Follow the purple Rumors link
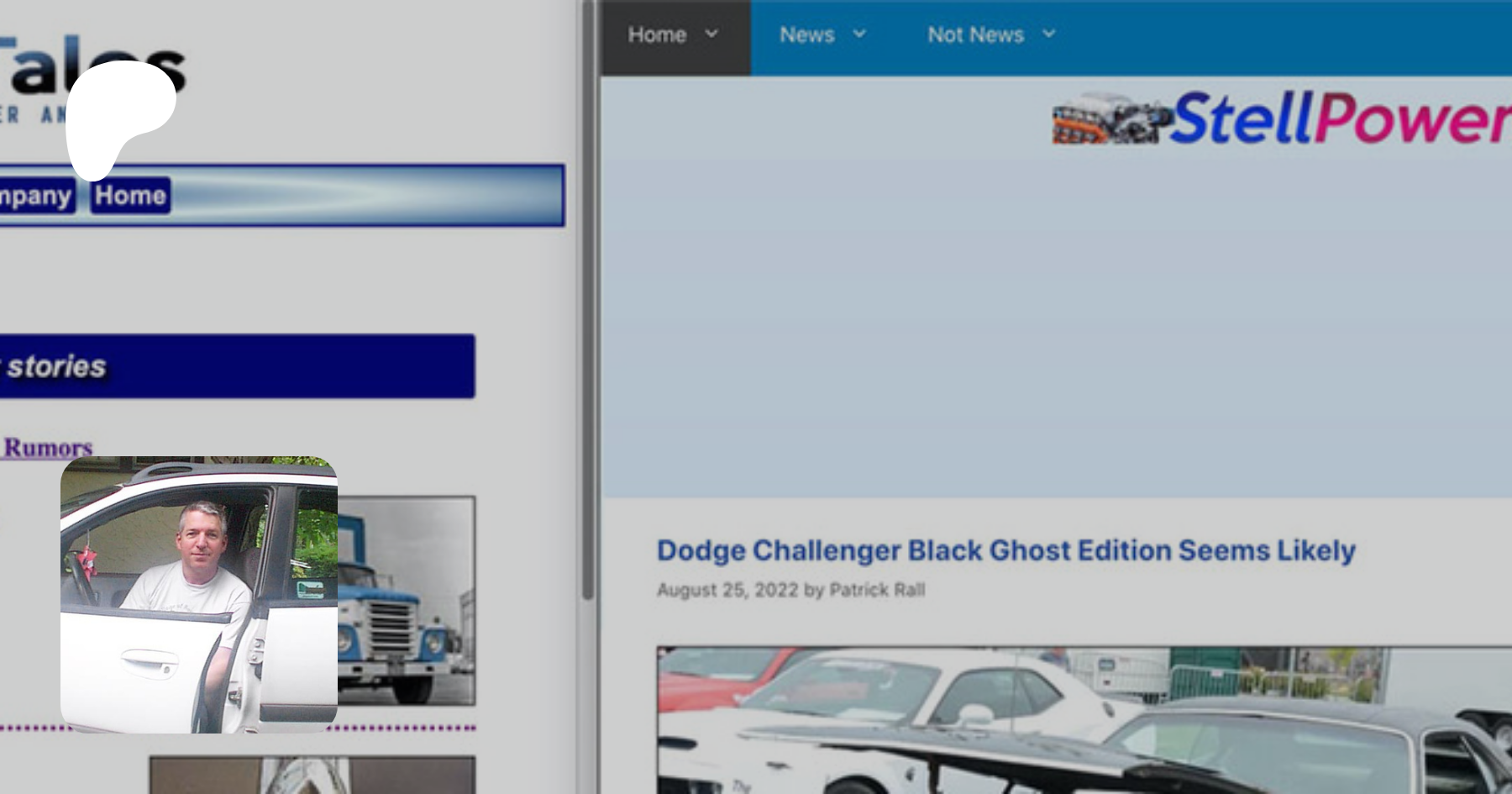1512x794 pixels. pos(48,447)
